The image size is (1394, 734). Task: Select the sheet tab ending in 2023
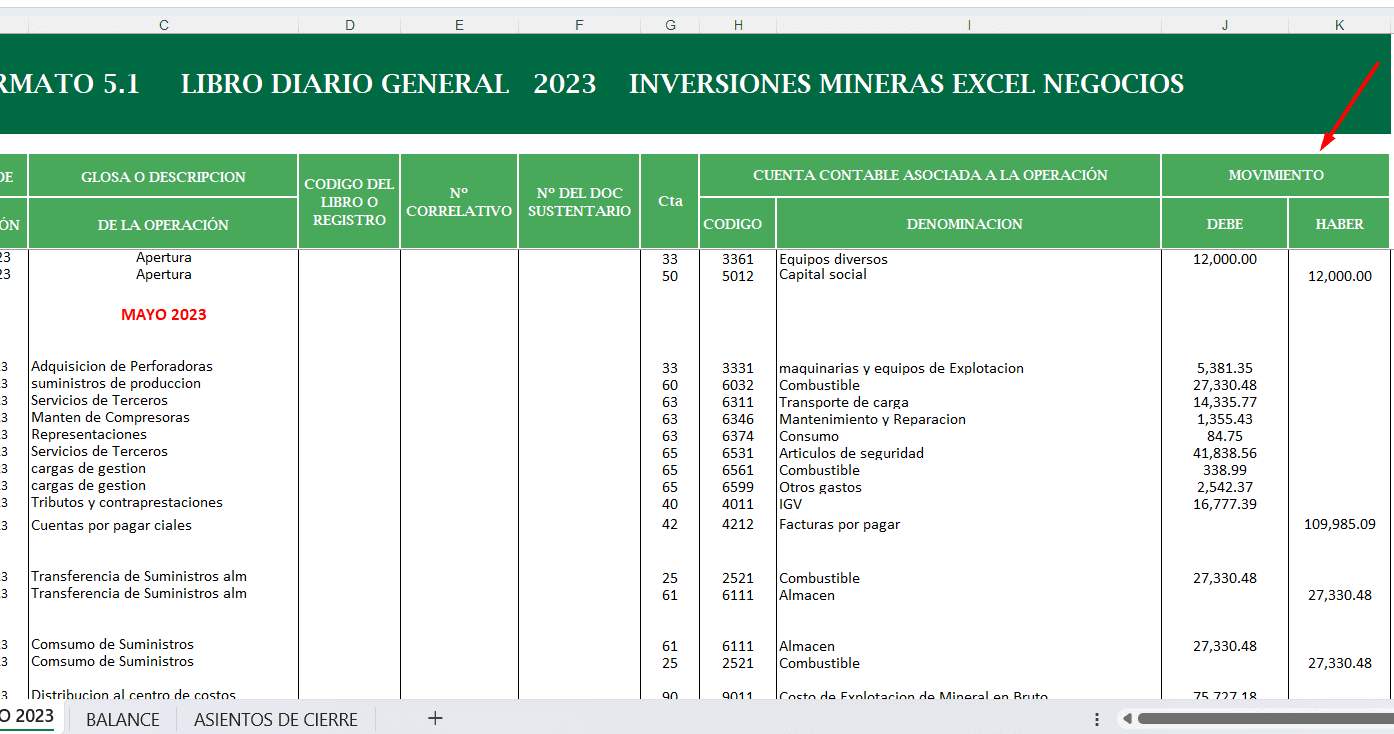pos(30,717)
